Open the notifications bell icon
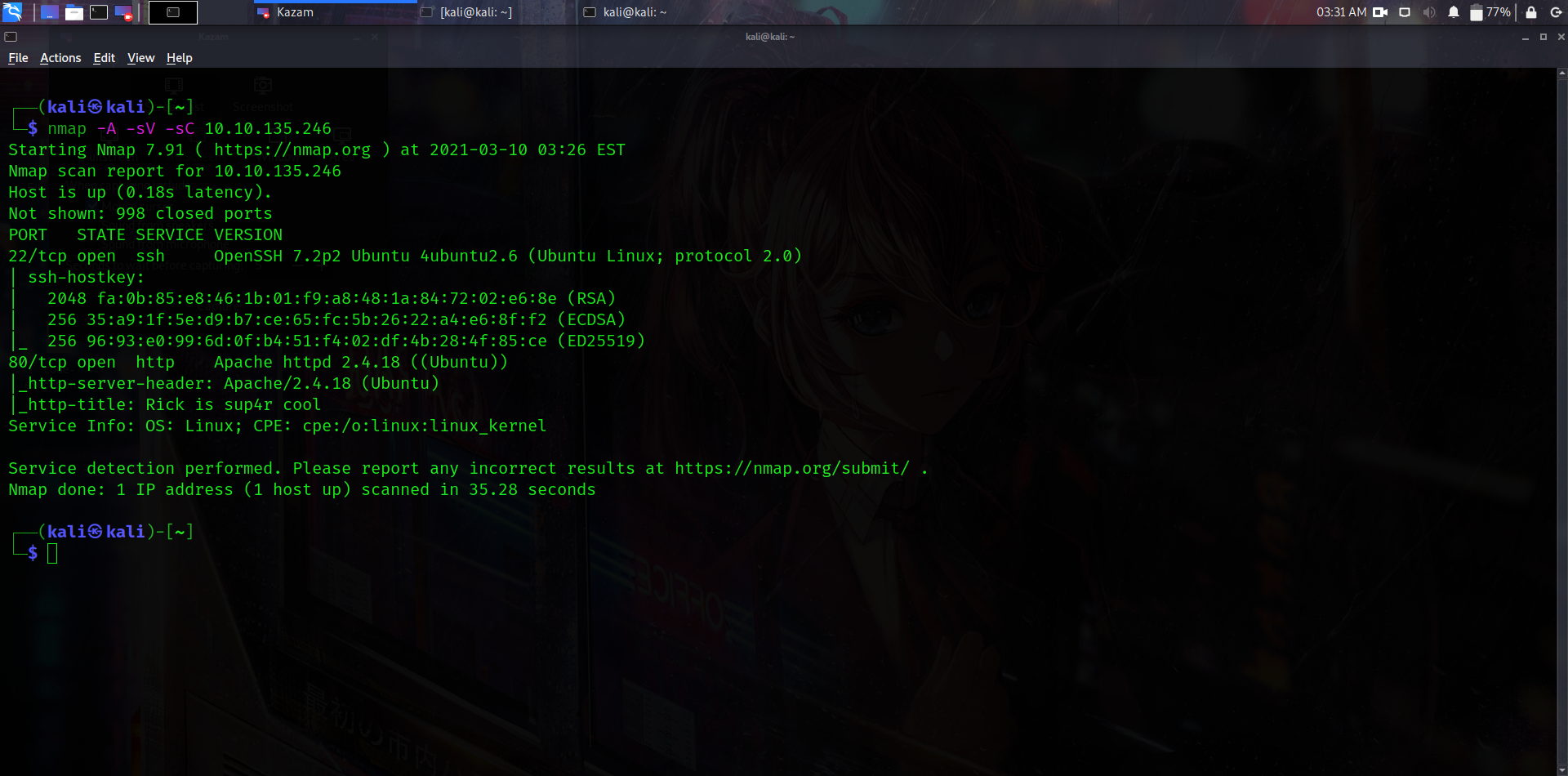The image size is (1568, 776). 1454,12
